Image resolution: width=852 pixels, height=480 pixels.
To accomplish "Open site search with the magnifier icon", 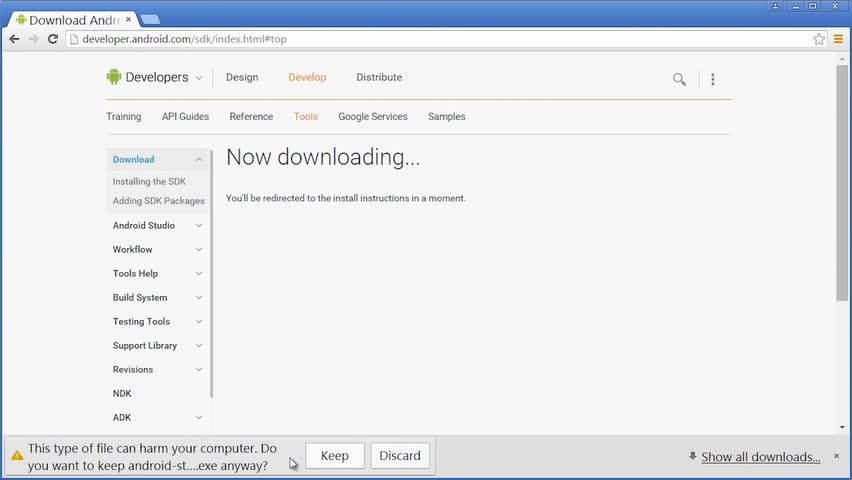I will (x=679, y=79).
